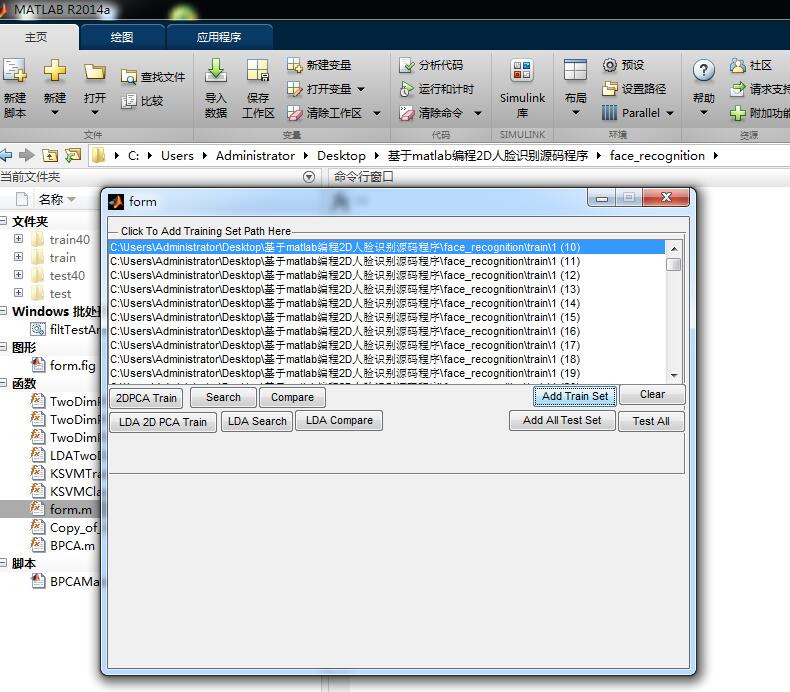Viewport: 790px width, 692px height.
Task: Click the 社区 community icon
Action: [x=738, y=65]
